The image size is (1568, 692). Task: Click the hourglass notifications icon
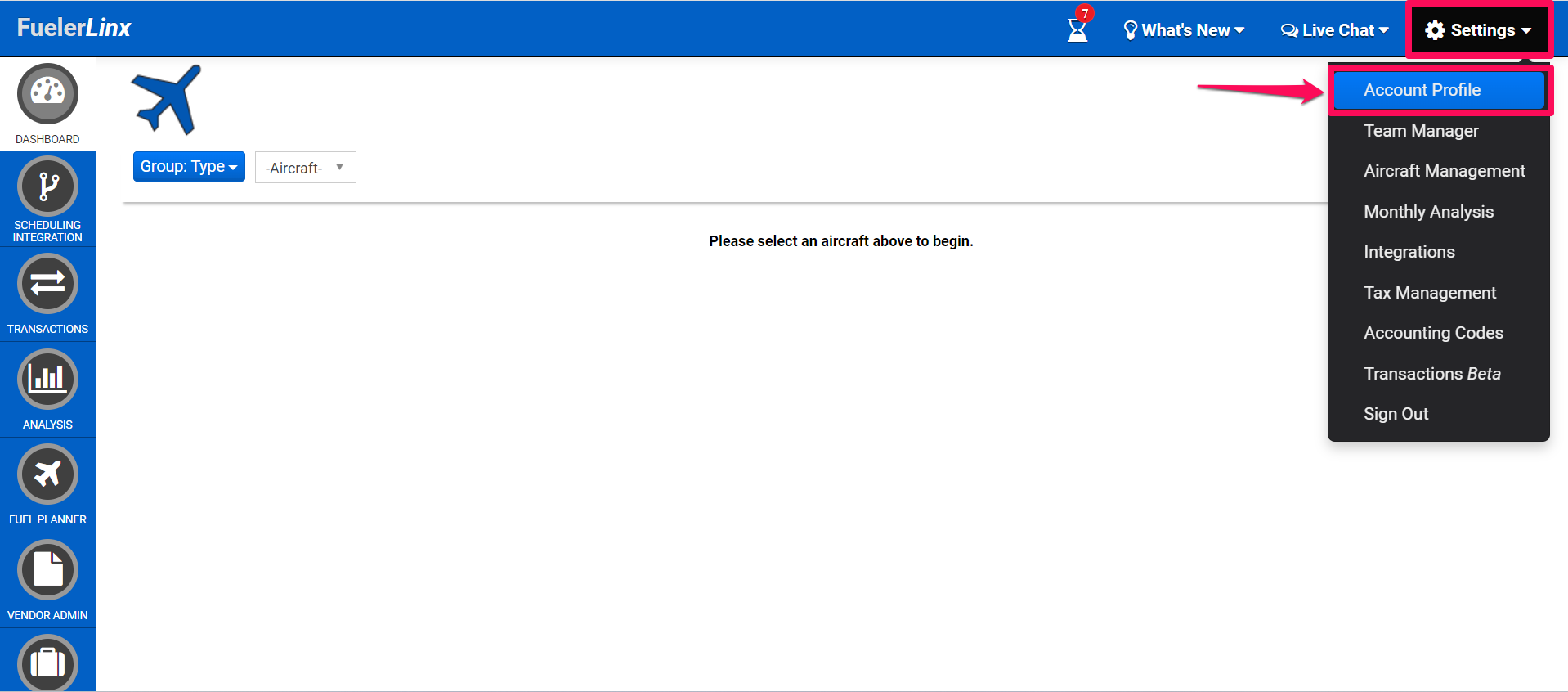point(1077,30)
